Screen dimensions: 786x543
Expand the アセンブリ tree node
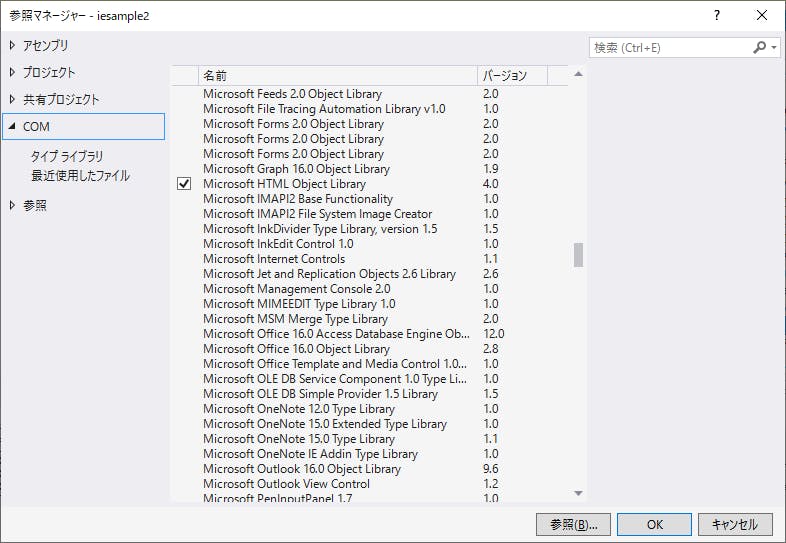13,45
